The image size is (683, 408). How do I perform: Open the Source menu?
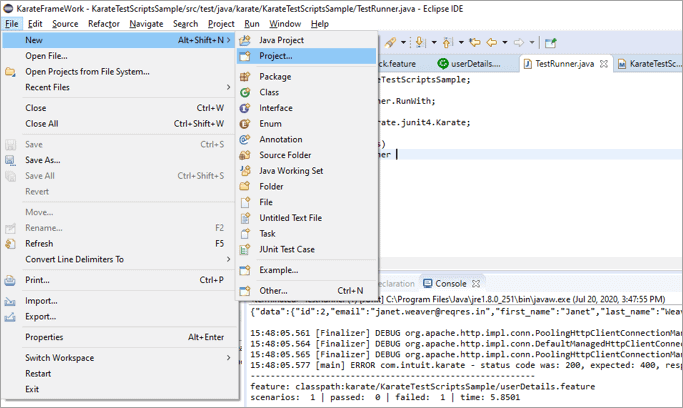65,24
